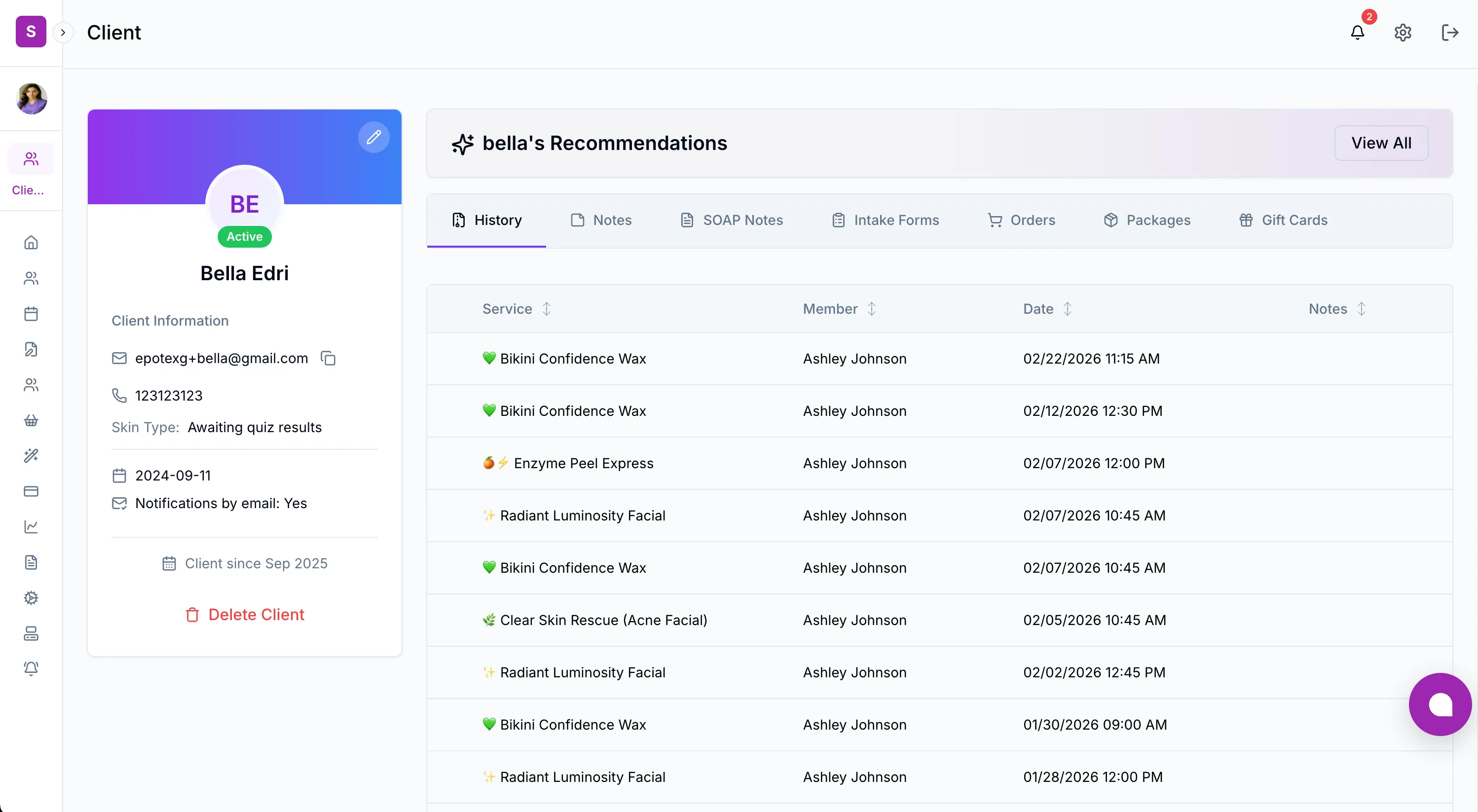Viewport: 1478px width, 812px height.
Task: Switch to the SOAP Notes tab
Action: tap(732, 221)
